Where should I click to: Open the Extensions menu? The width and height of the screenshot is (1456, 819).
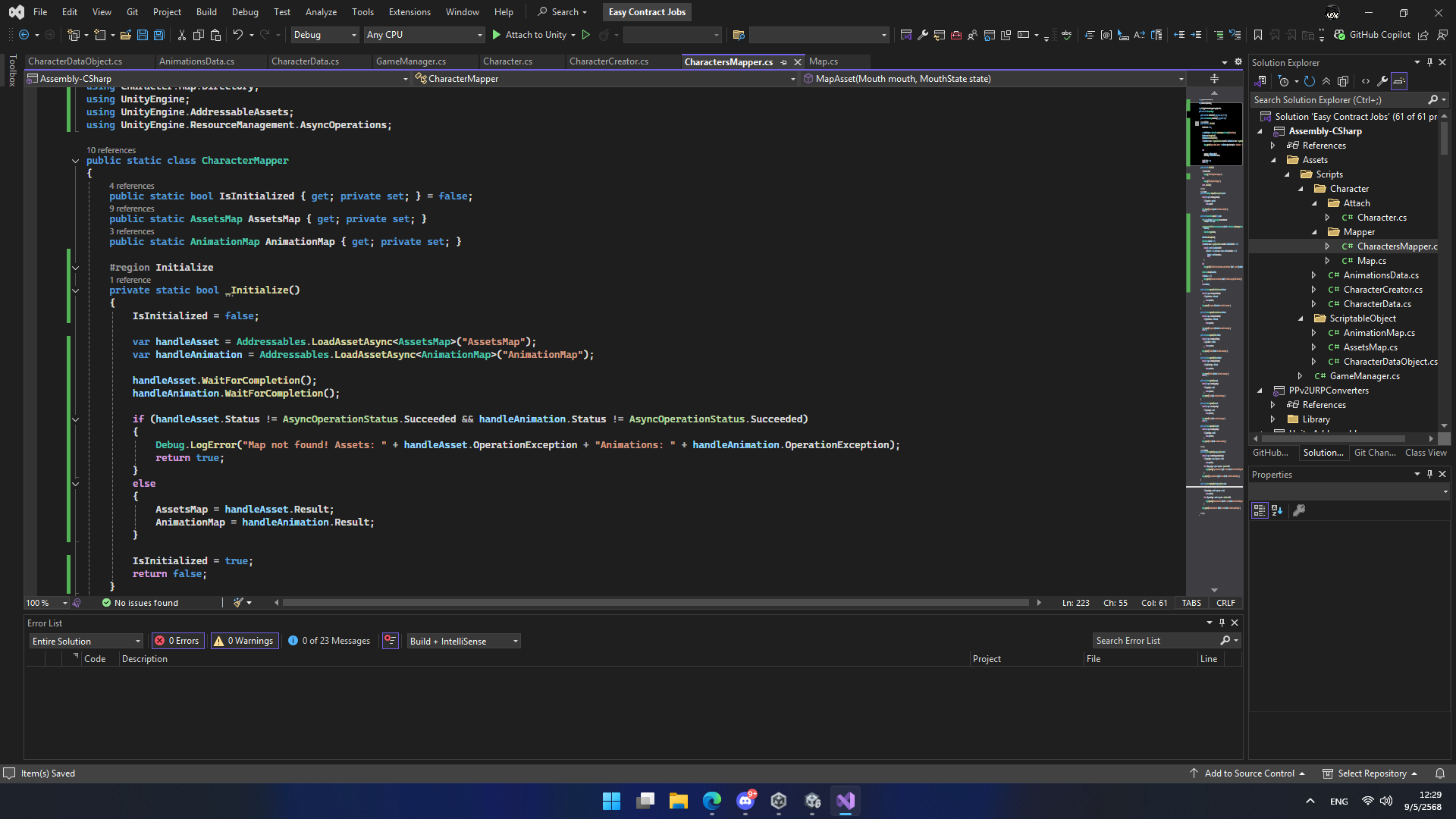point(409,12)
